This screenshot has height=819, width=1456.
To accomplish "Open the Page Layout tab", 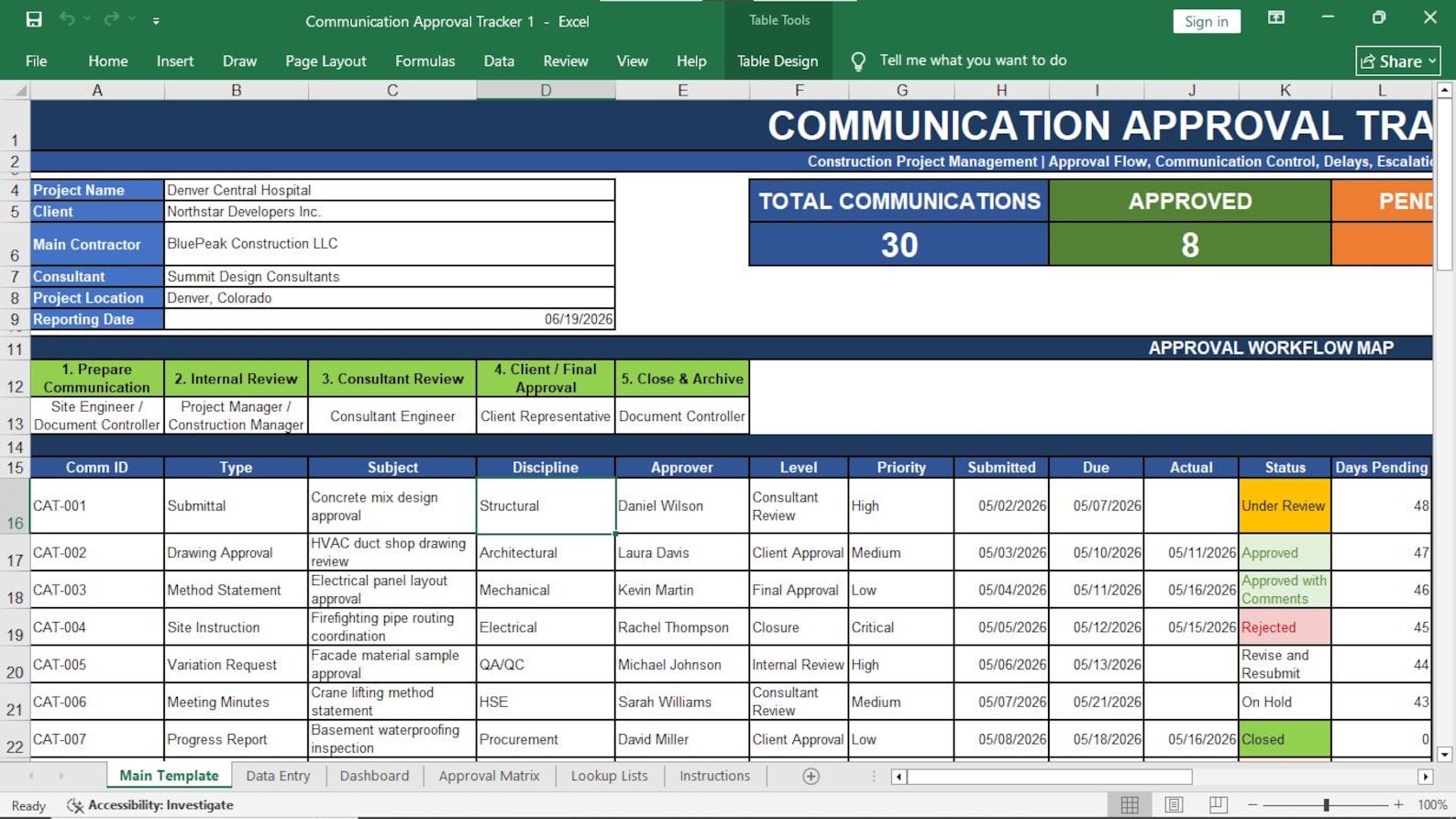I will 325,61.
